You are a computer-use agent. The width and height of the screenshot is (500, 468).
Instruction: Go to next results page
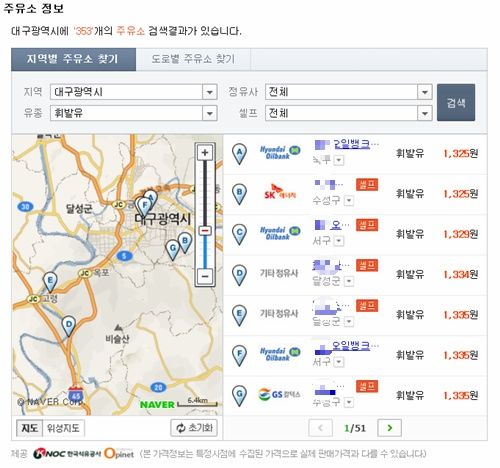coord(389,428)
